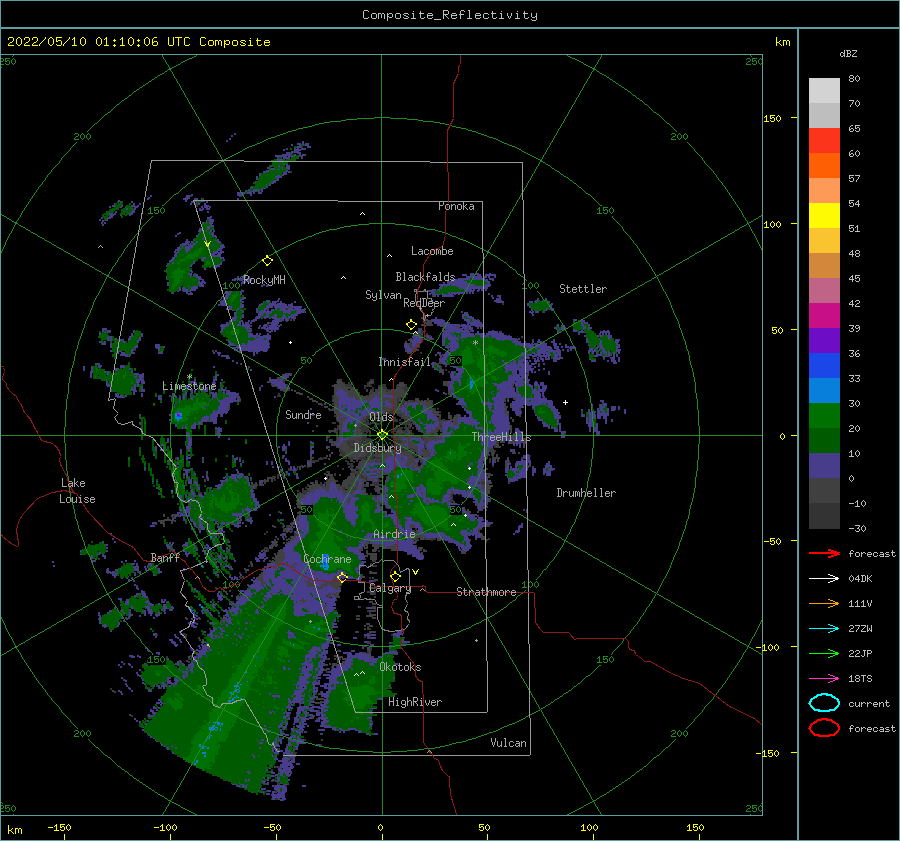This screenshot has height=841, width=900.
Task: Click the cyan current ellipse icon
Action: click(x=824, y=703)
